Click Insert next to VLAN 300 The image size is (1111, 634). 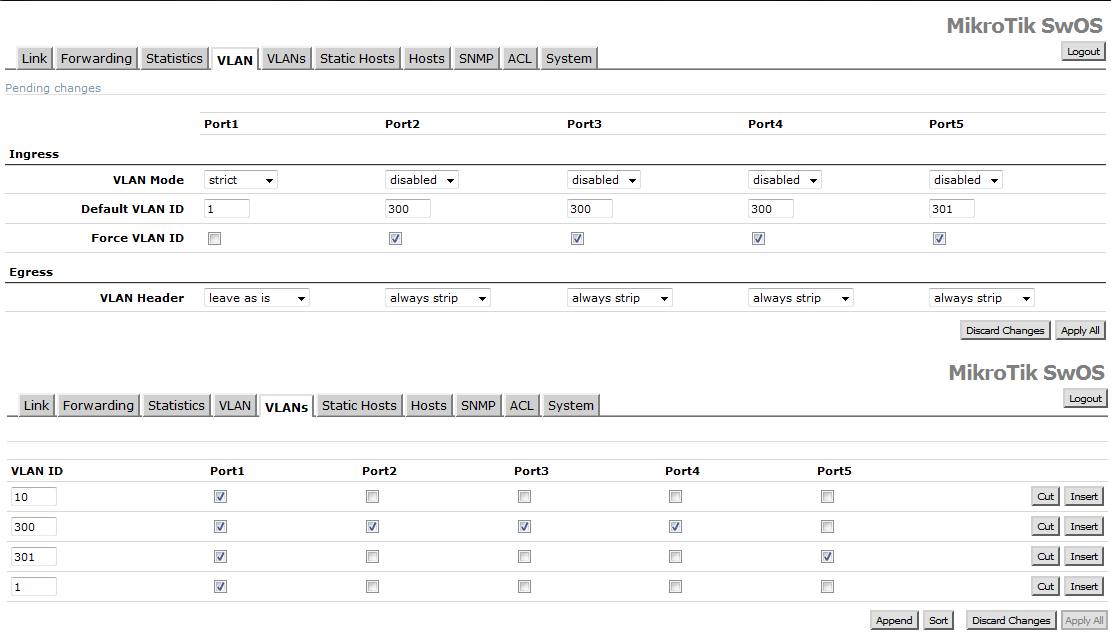pyautogui.click(x=1083, y=526)
